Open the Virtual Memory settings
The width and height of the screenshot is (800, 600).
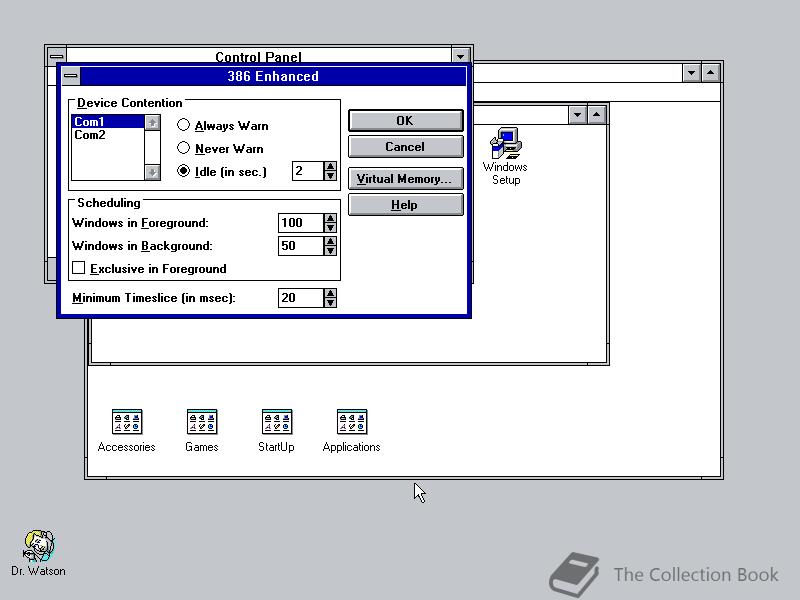coord(406,179)
